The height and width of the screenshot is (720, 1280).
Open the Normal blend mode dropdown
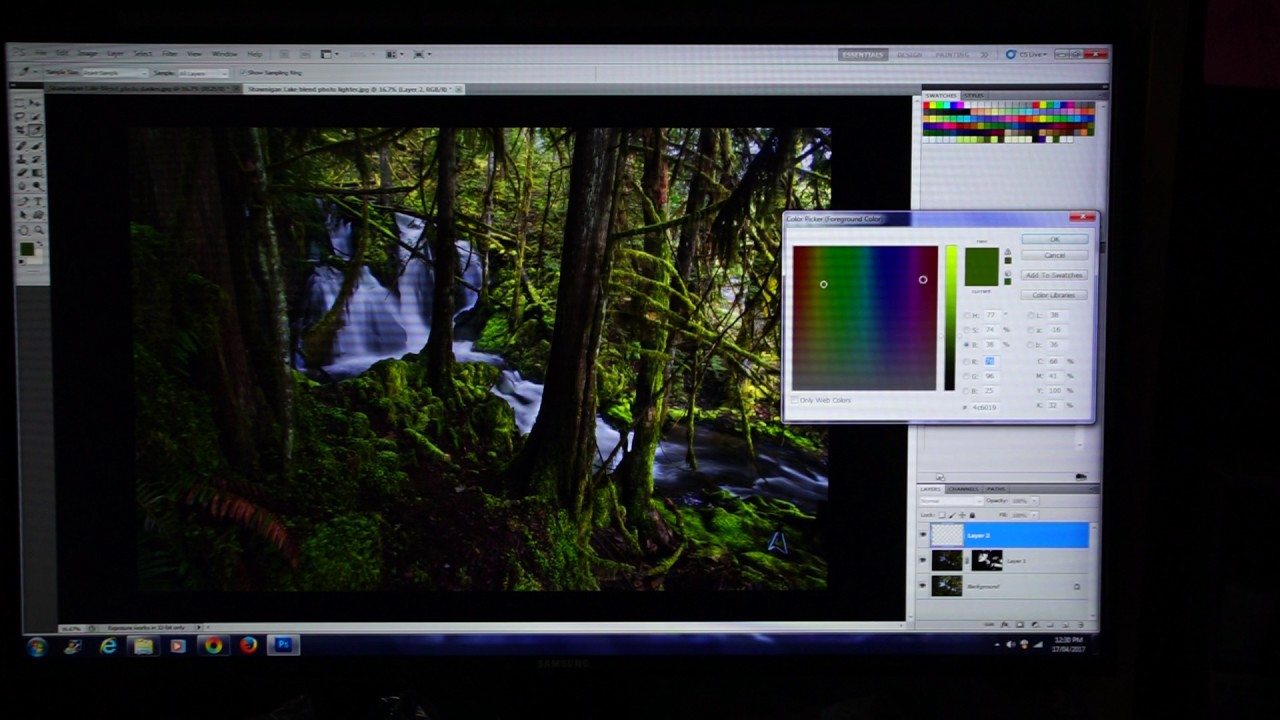(952, 501)
